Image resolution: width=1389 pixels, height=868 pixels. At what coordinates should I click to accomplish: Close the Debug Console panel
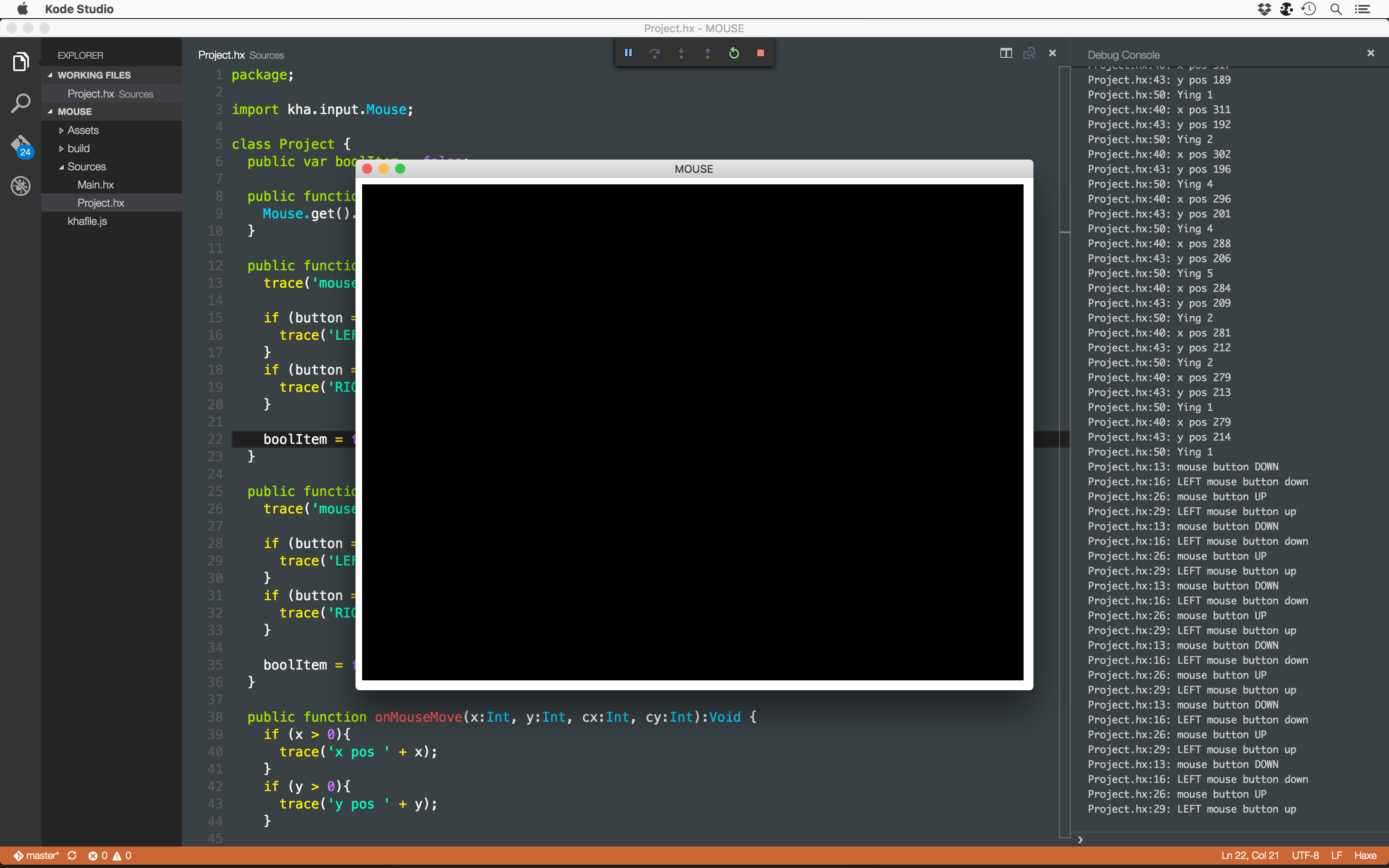[x=1371, y=53]
